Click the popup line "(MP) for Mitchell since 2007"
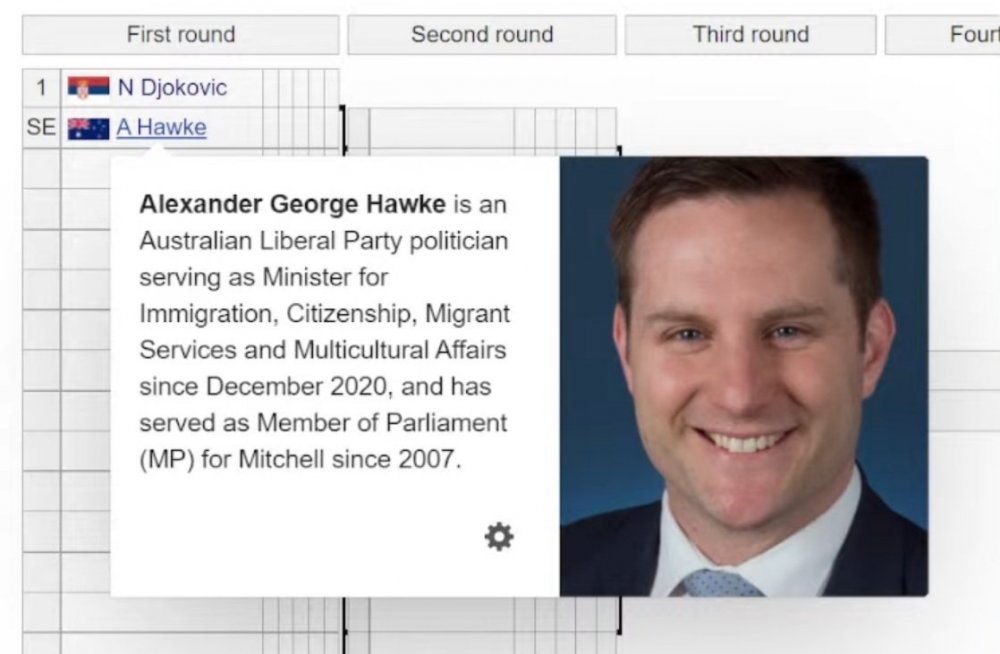This screenshot has width=1000, height=654. click(x=300, y=460)
